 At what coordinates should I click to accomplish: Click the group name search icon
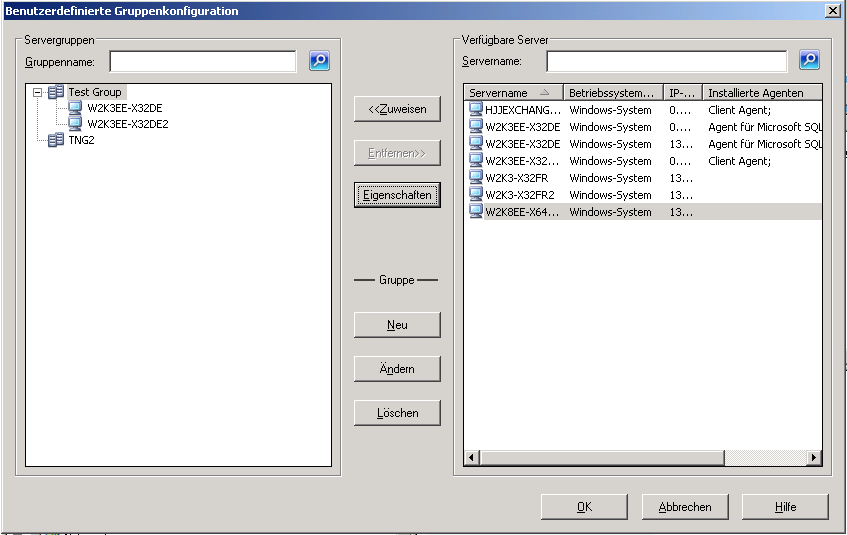pos(319,61)
